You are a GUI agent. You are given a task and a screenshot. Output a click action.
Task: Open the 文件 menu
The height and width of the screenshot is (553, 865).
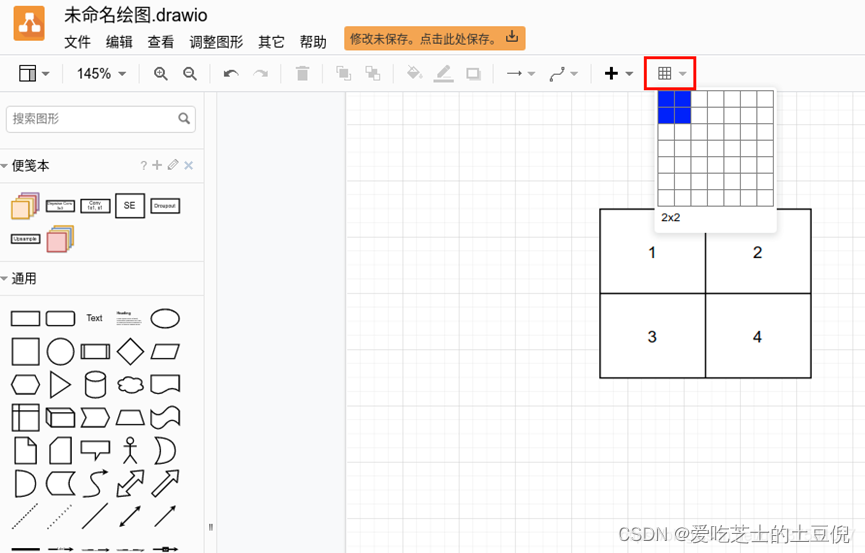[77, 42]
